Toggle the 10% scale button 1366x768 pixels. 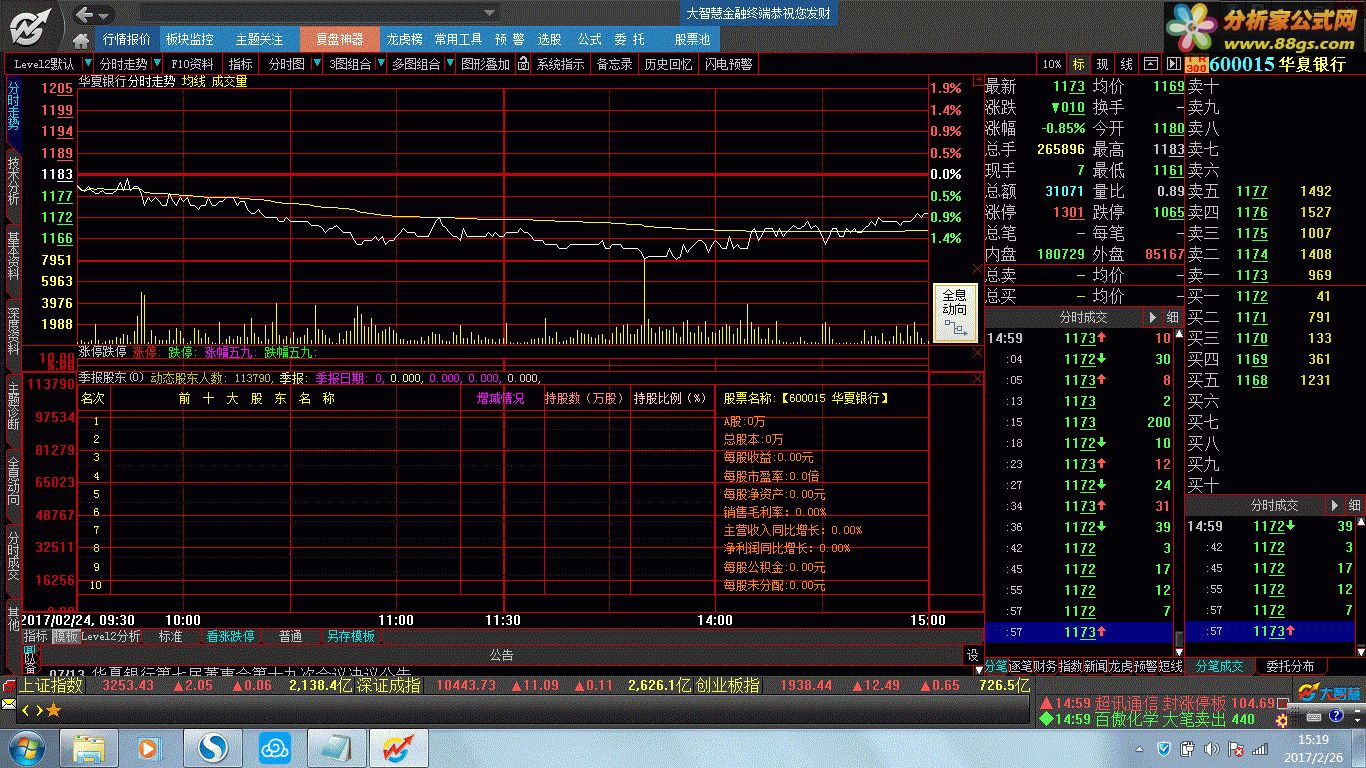click(x=1051, y=64)
